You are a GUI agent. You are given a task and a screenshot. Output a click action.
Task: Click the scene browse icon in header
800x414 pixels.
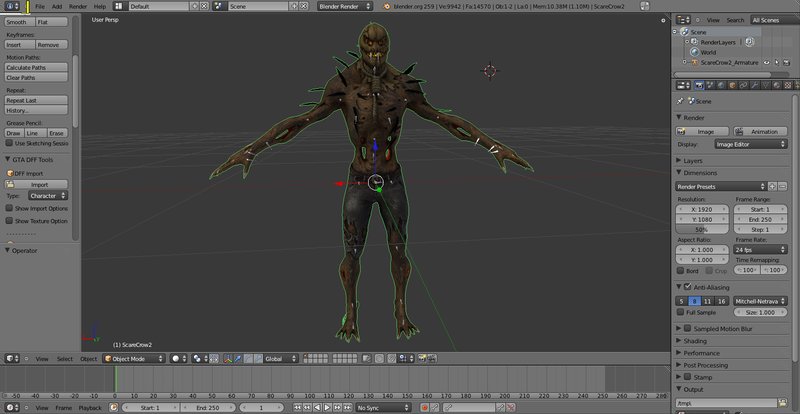coord(219,6)
